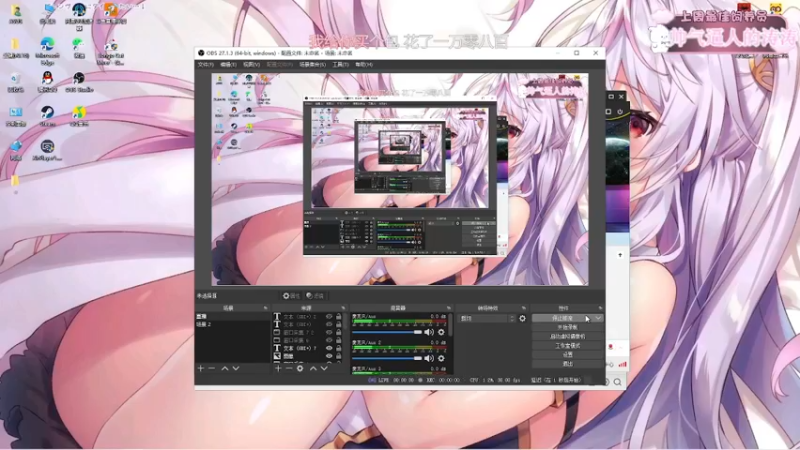Viewport: 800px width, 450px height.
Task: Expand the arrow next to 停止推流
Action: [x=598, y=318]
